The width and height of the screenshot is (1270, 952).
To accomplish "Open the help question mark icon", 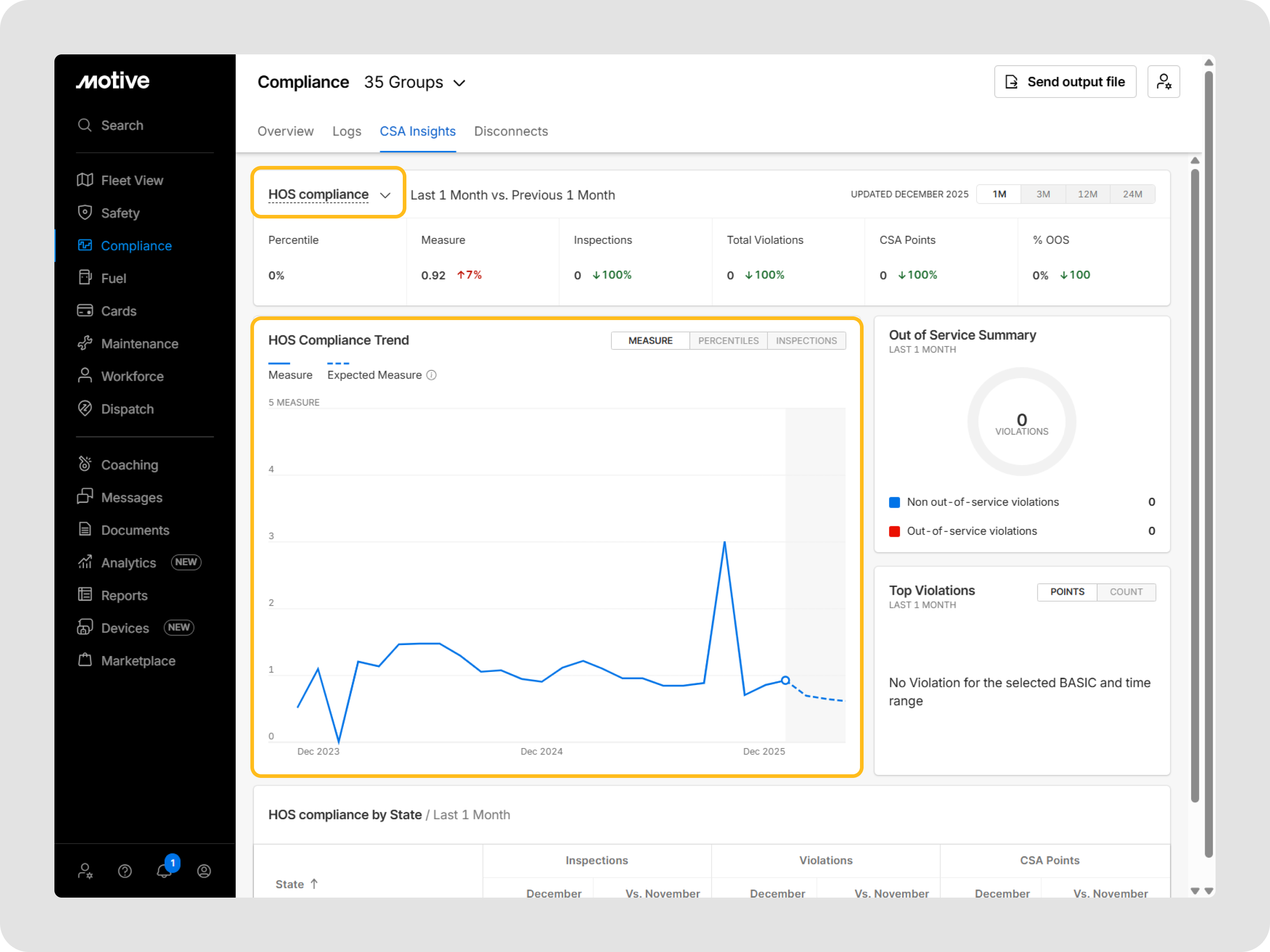I will (125, 871).
